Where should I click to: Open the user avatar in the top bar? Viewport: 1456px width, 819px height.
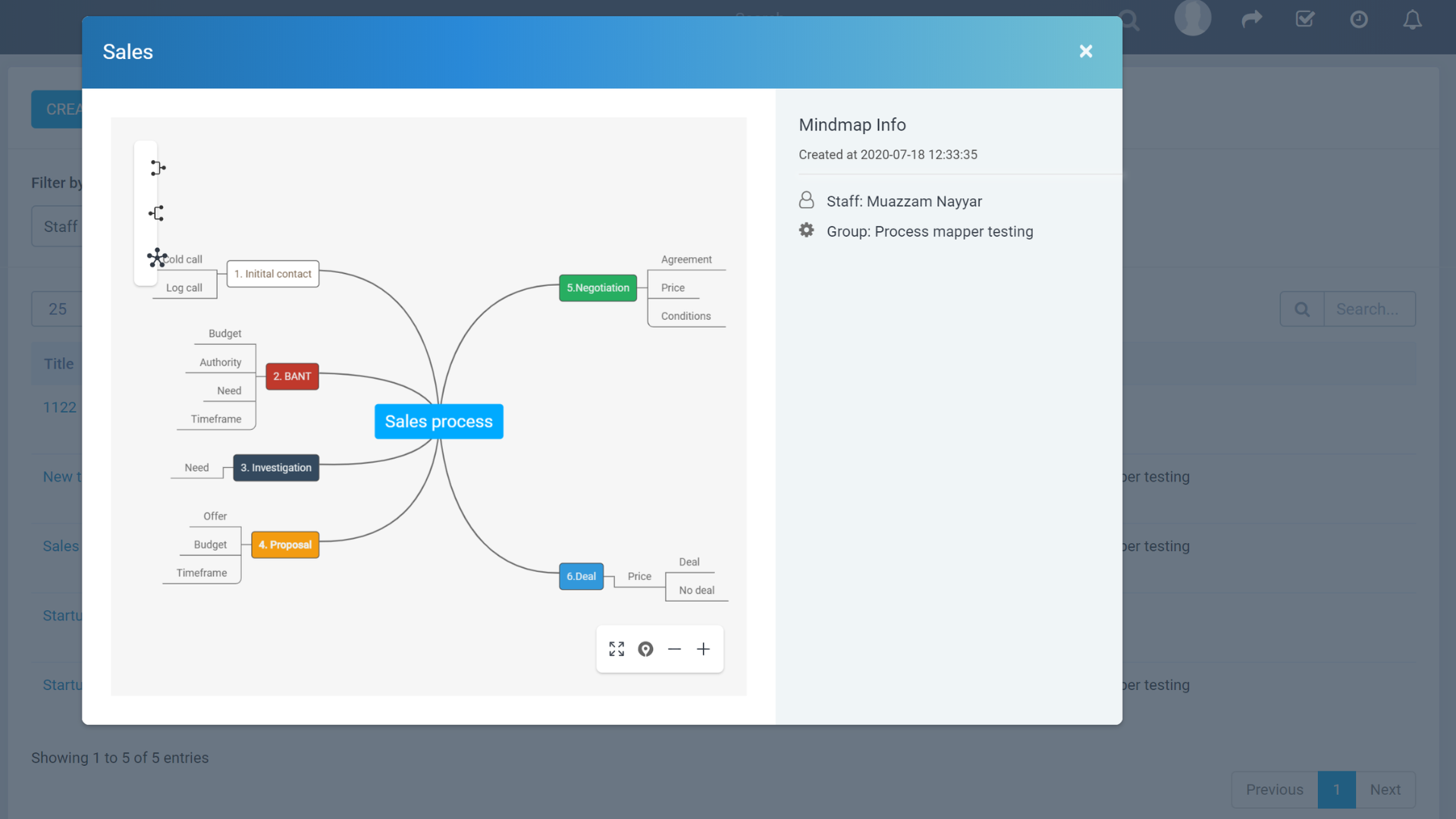1192,17
